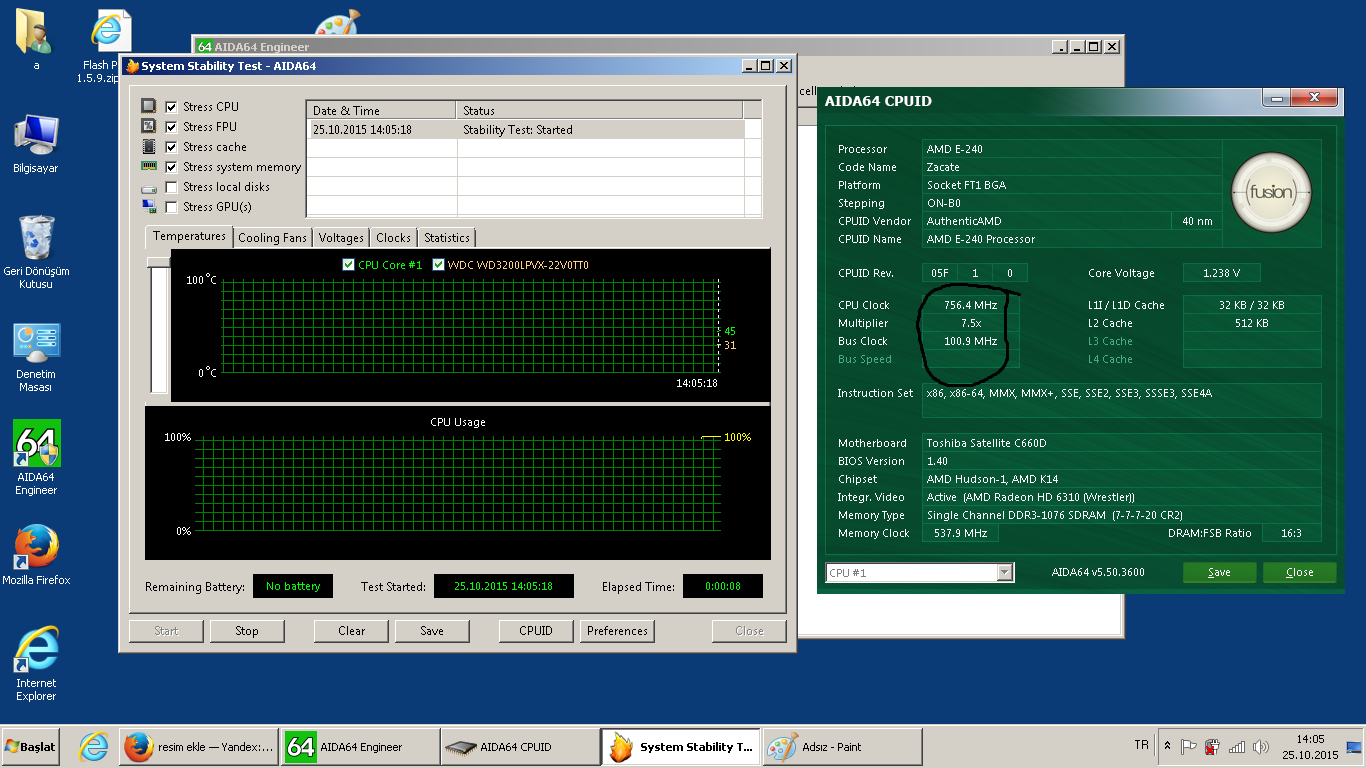Open the CPU #1 selector dropdown
This screenshot has width=1366, height=768.
[1005, 573]
